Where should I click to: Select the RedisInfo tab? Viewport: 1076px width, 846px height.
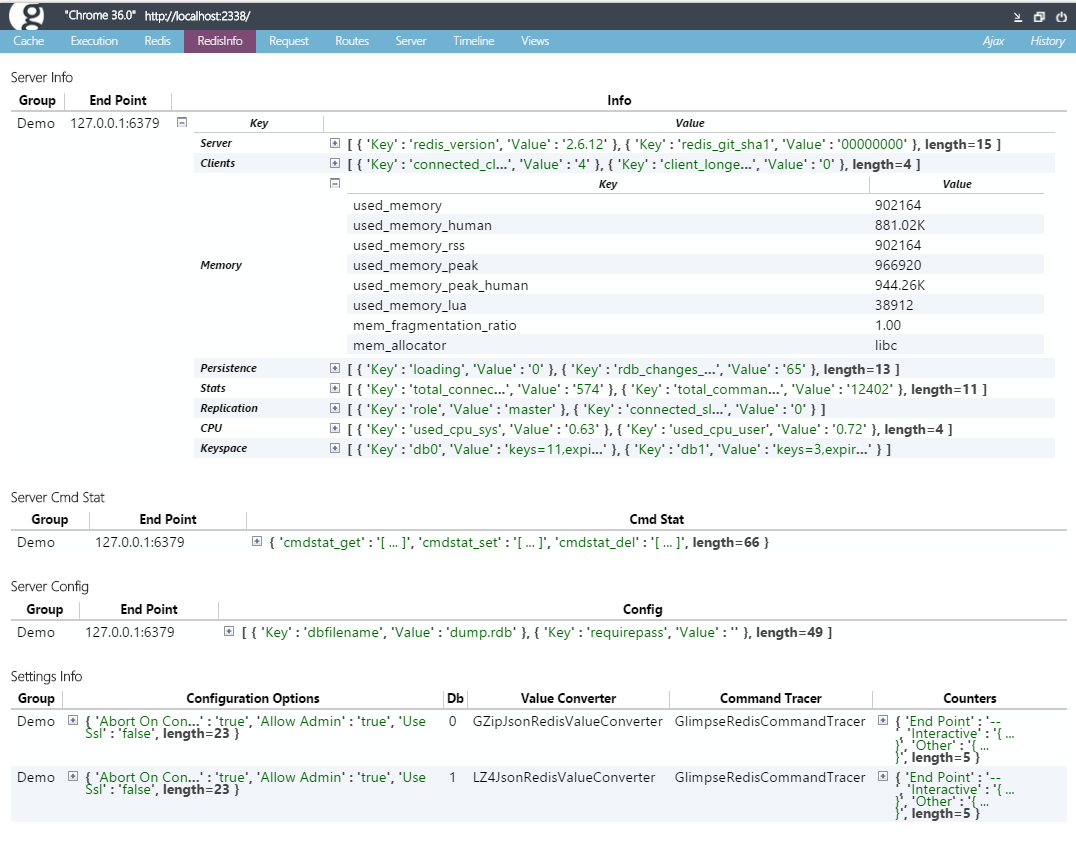coord(220,41)
